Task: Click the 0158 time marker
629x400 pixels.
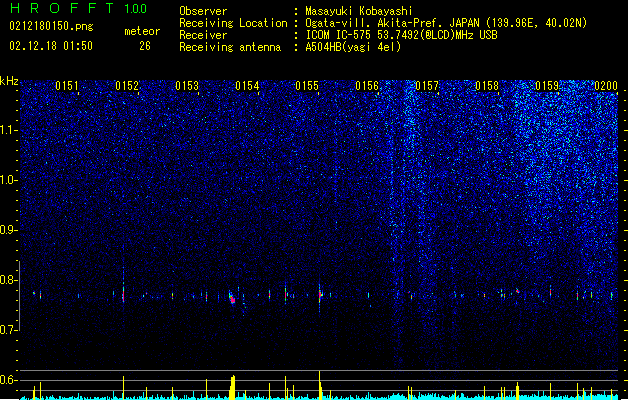Action: pos(487,86)
